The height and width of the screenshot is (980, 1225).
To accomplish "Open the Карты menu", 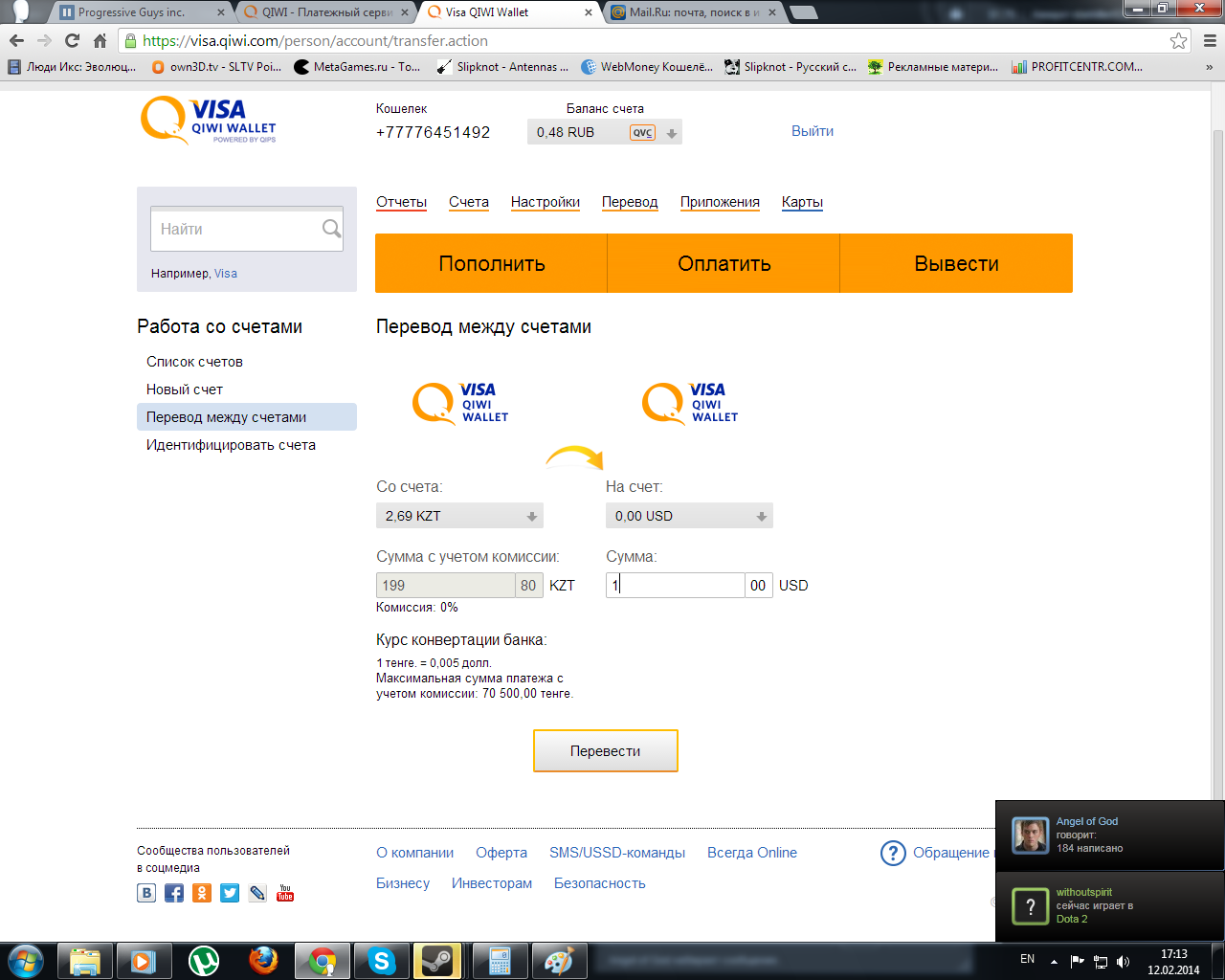I will tap(802, 202).
